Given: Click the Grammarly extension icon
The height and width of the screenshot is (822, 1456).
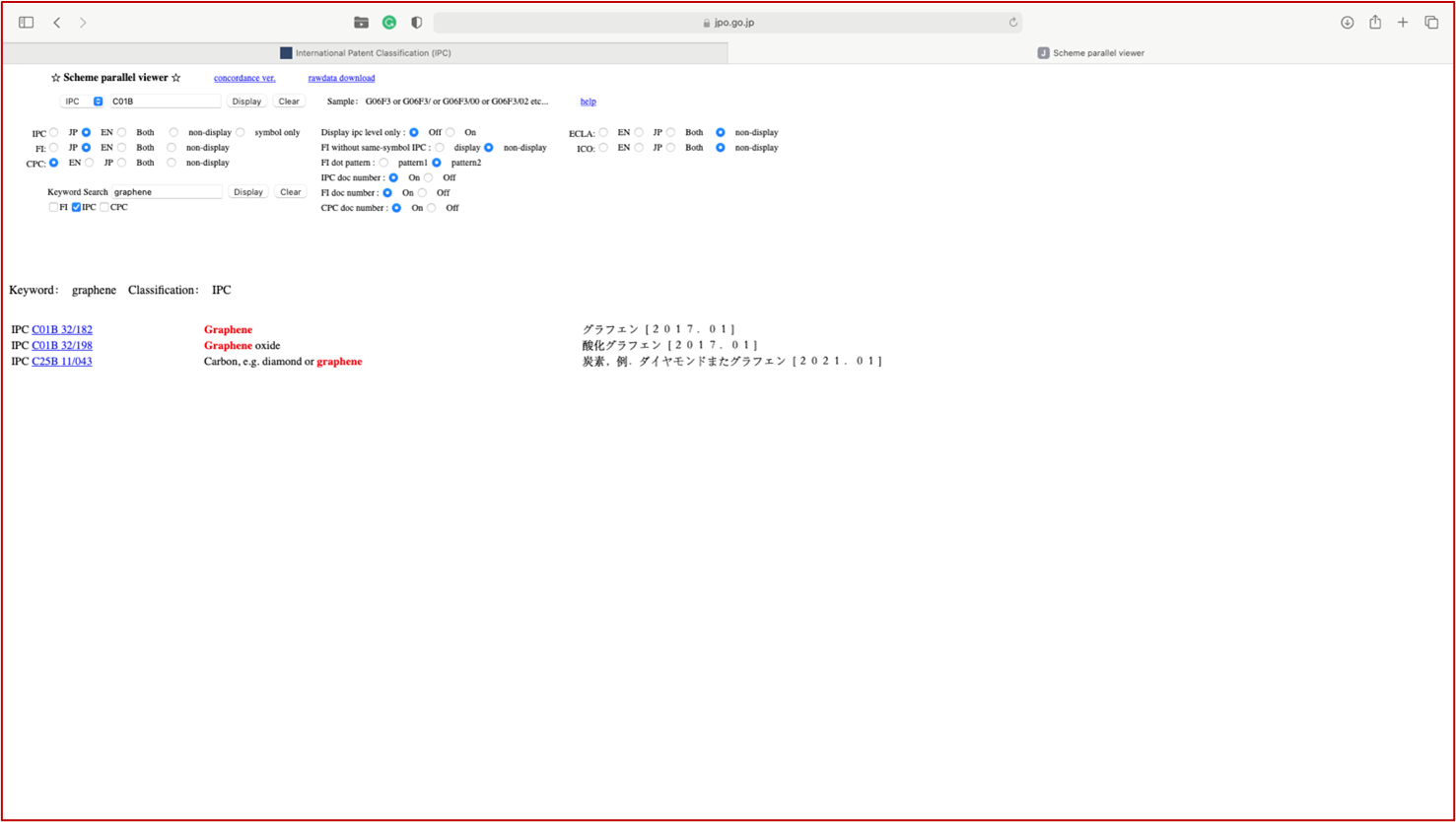Looking at the screenshot, I should [x=389, y=23].
